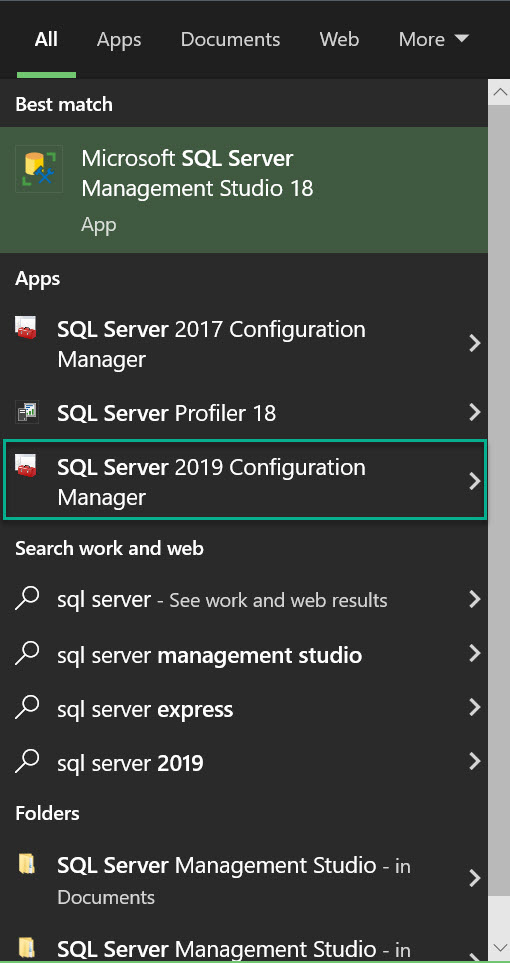
Task: Open the SQL Server Management Studio 18 icon
Action: point(39,169)
